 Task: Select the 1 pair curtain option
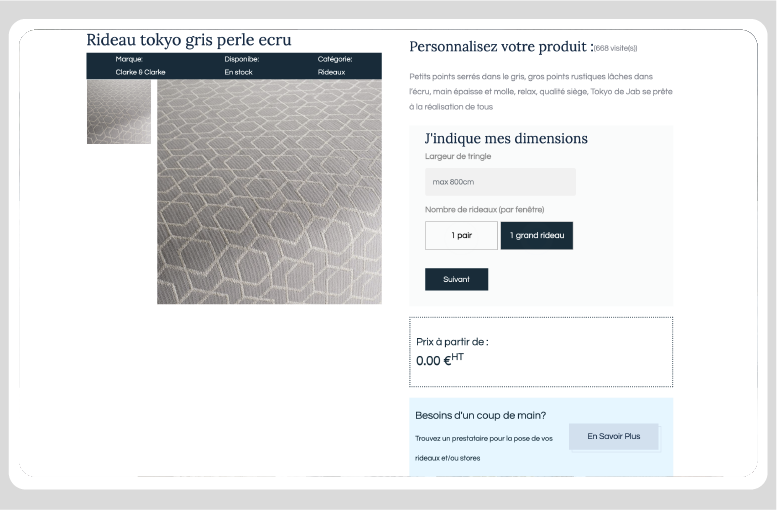pos(461,235)
